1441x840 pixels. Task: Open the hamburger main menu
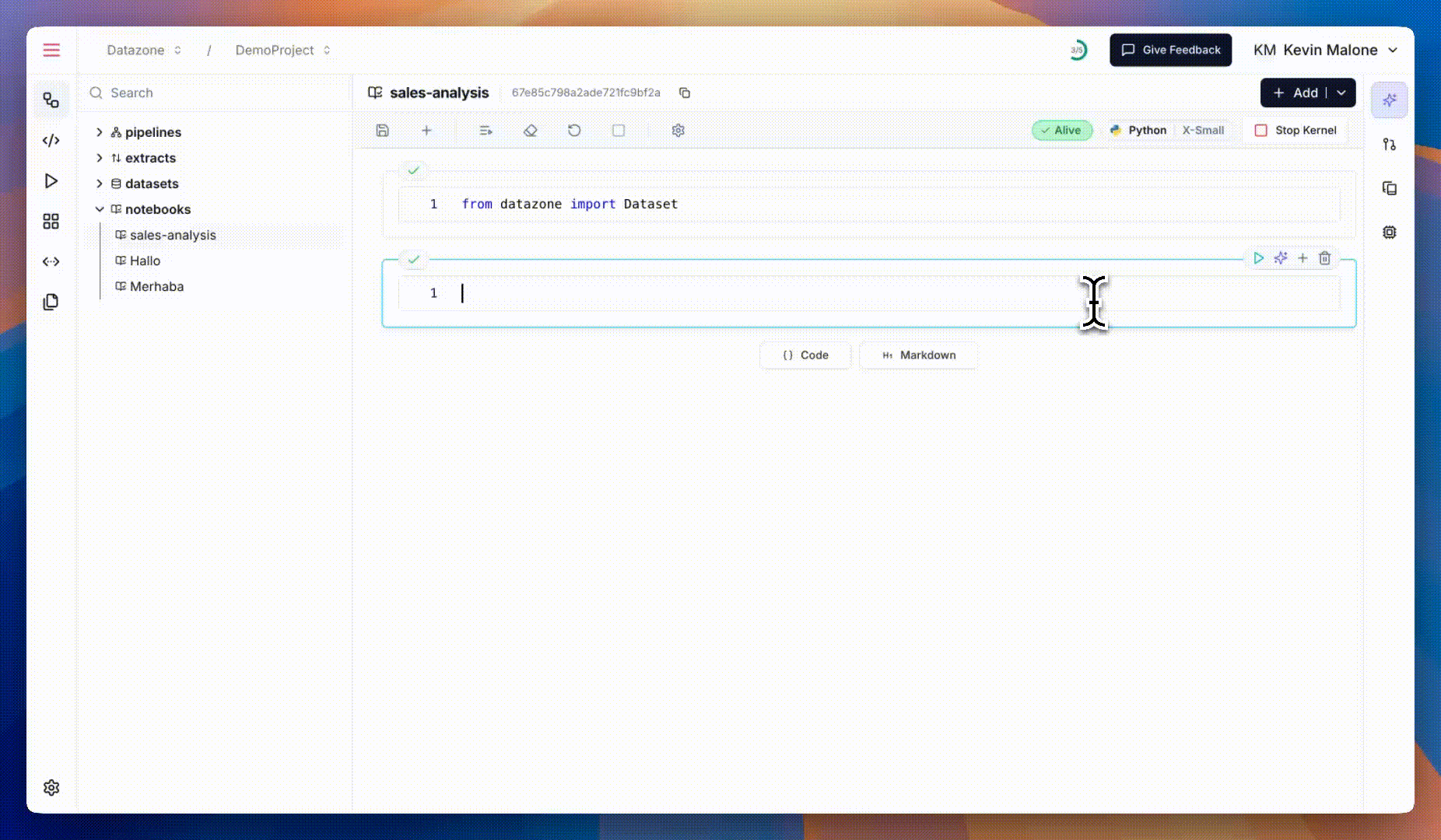[x=51, y=50]
